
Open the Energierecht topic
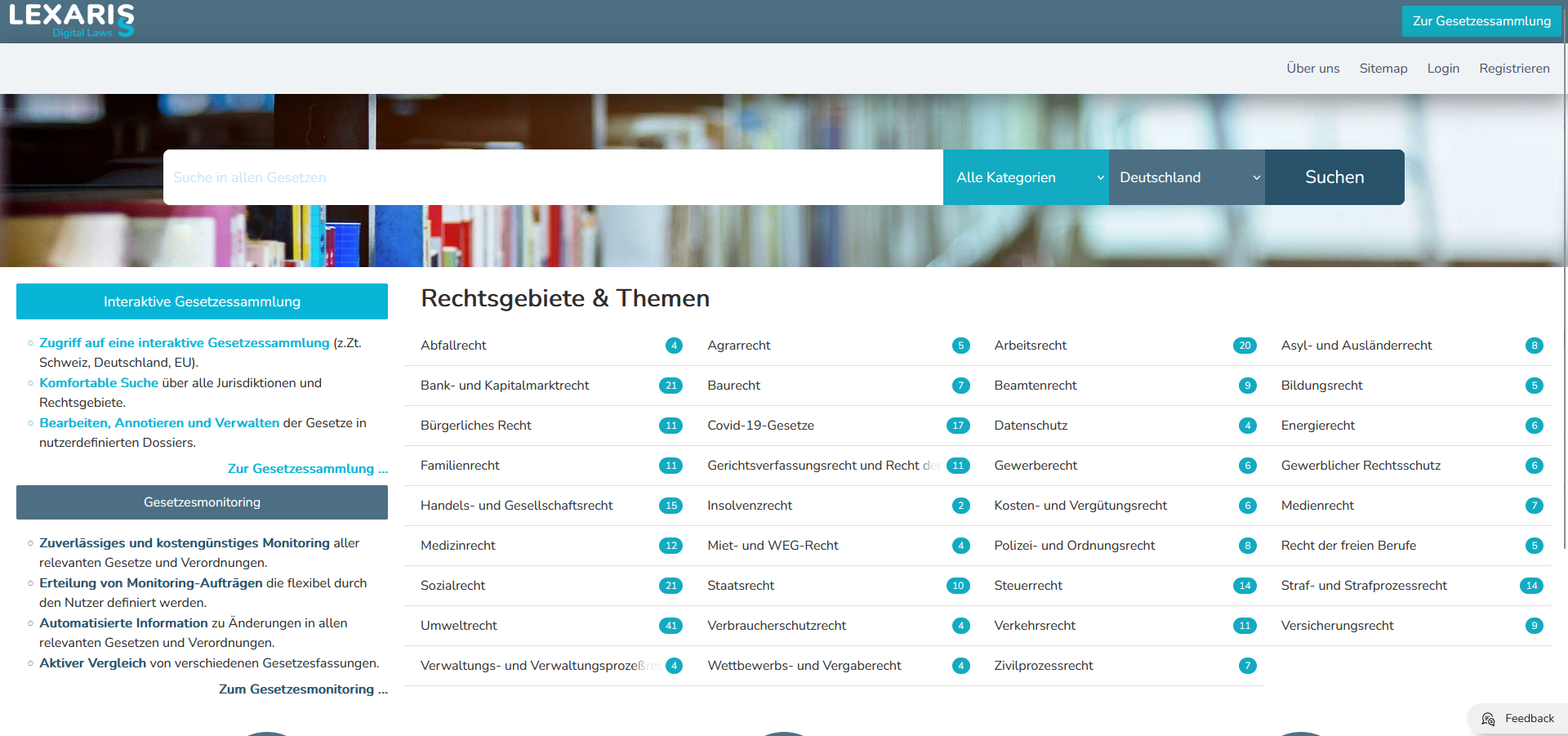point(1317,426)
